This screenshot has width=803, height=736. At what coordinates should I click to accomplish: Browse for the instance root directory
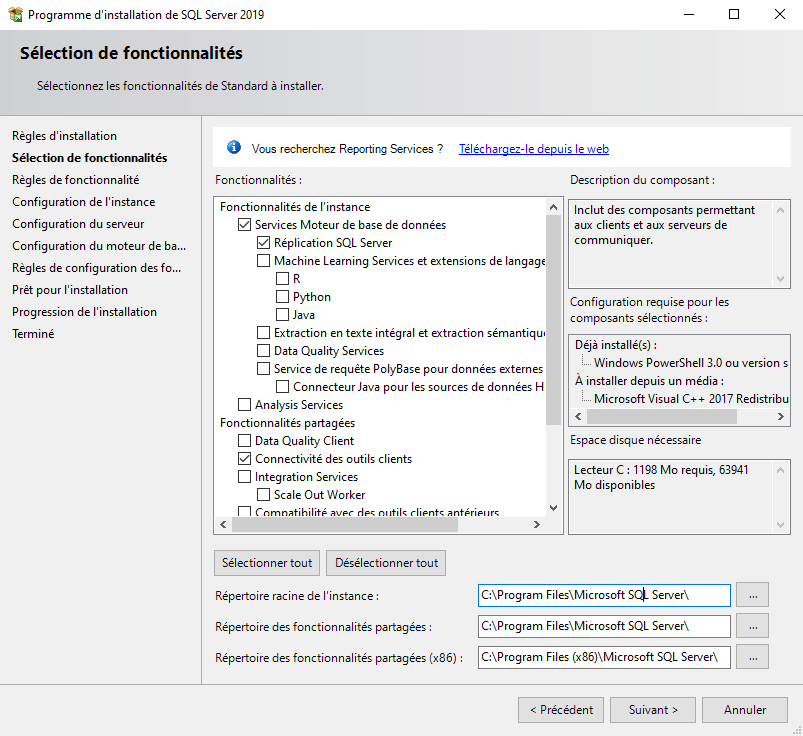click(x=752, y=595)
